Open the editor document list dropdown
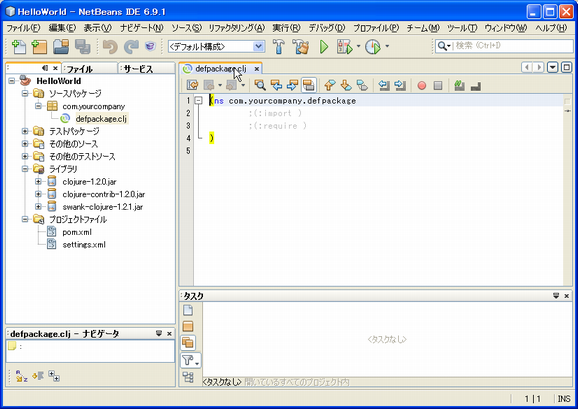 (552, 67)
